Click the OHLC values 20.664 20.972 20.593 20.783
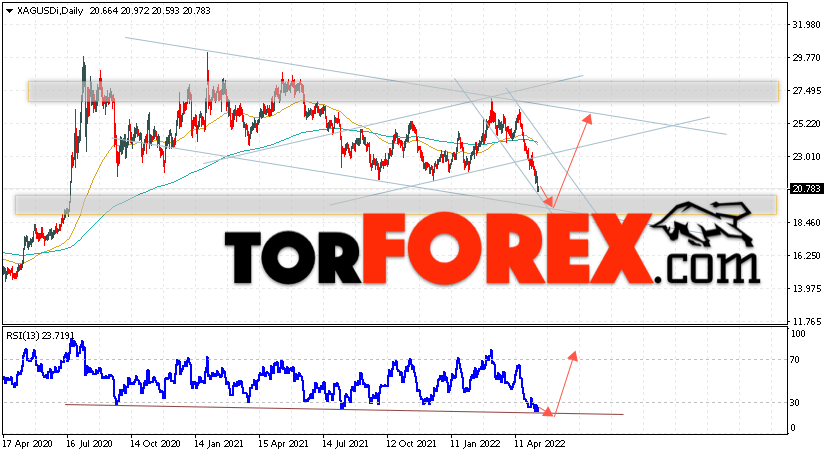This screenshot has height=455, width=828. [x=150, y=11]
